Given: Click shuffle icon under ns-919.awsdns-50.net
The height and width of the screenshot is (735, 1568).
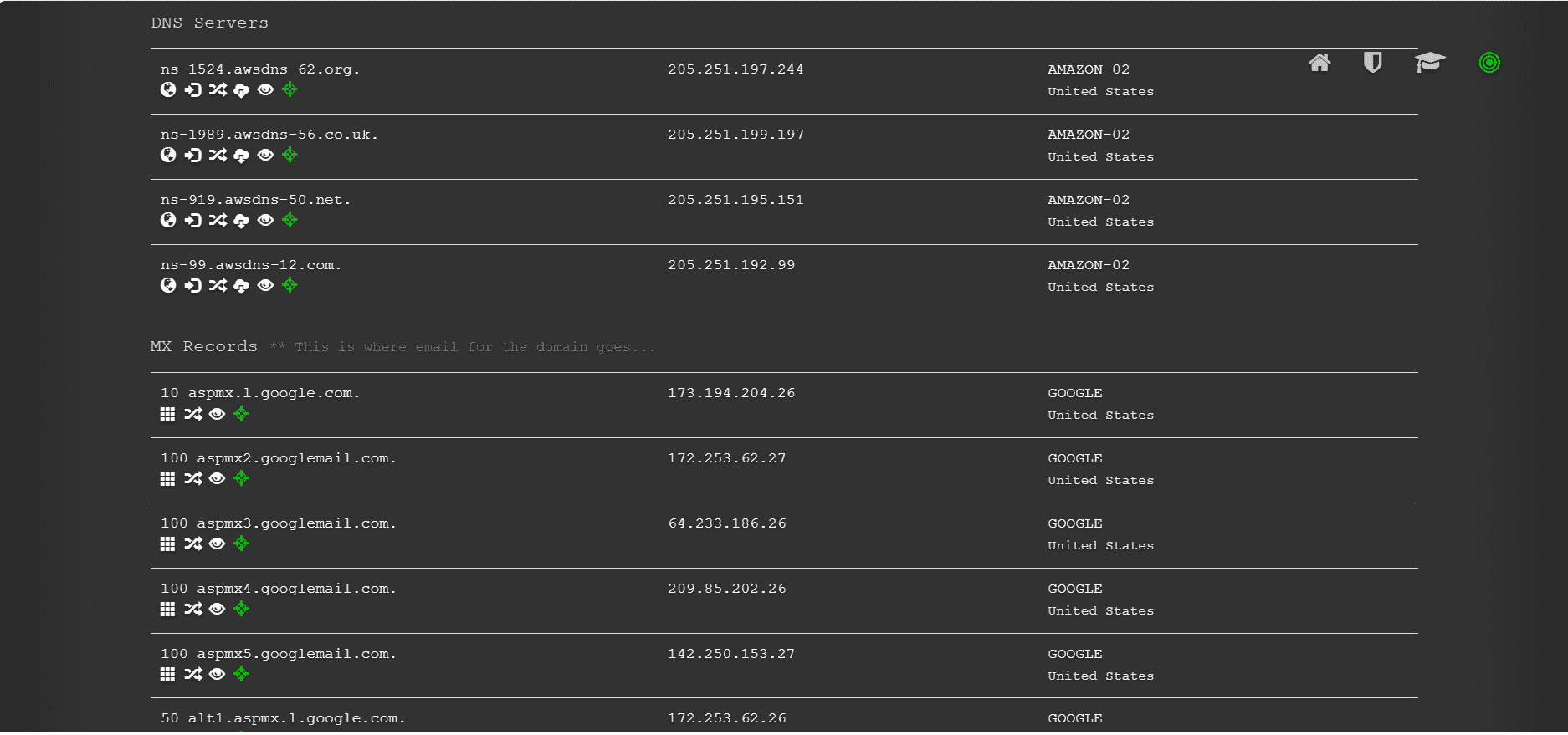Looking at the screenshot, I should point(218,220).
